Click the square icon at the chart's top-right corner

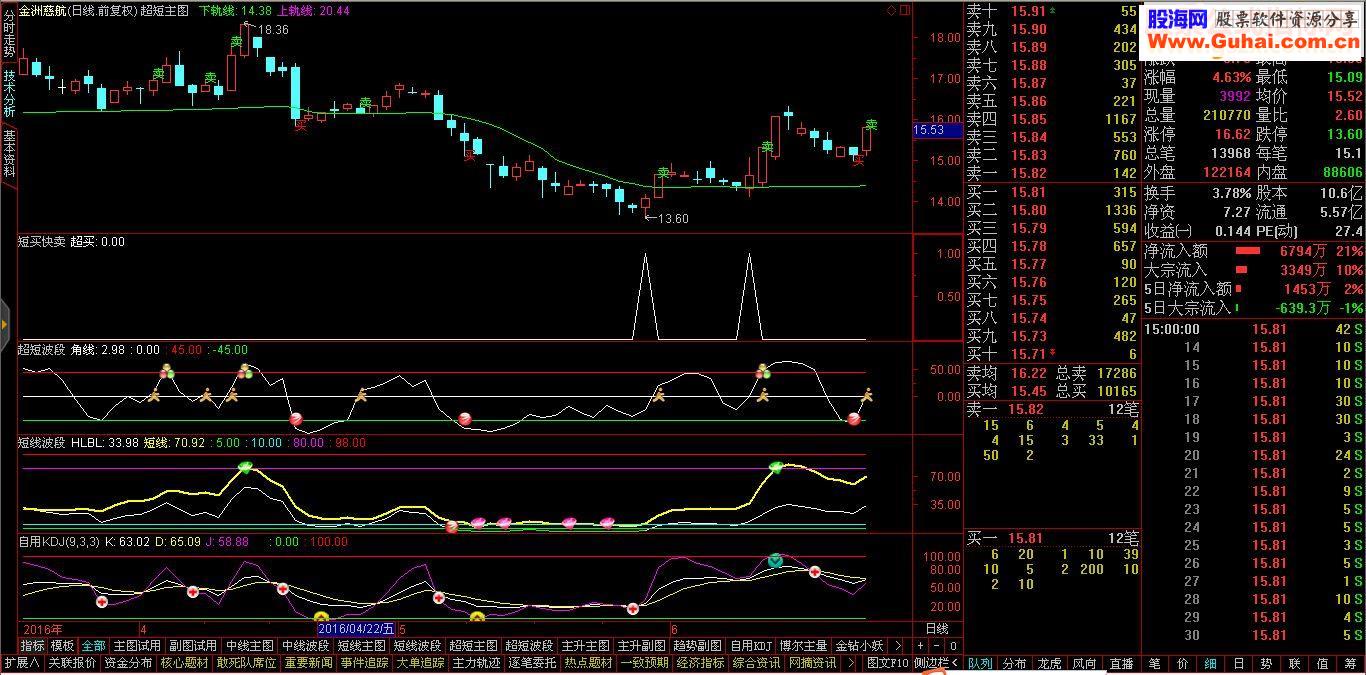905,10
